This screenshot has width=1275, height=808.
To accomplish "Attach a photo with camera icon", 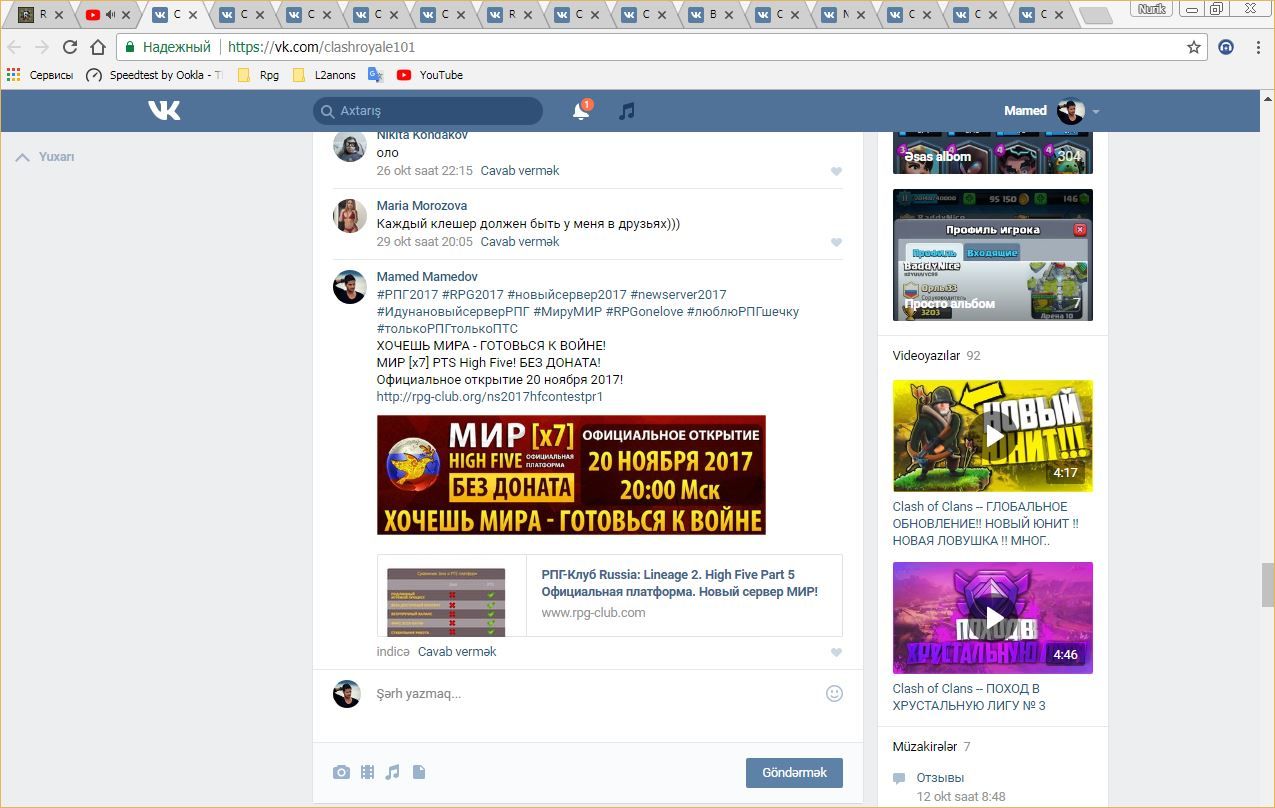I will [342, 772].
